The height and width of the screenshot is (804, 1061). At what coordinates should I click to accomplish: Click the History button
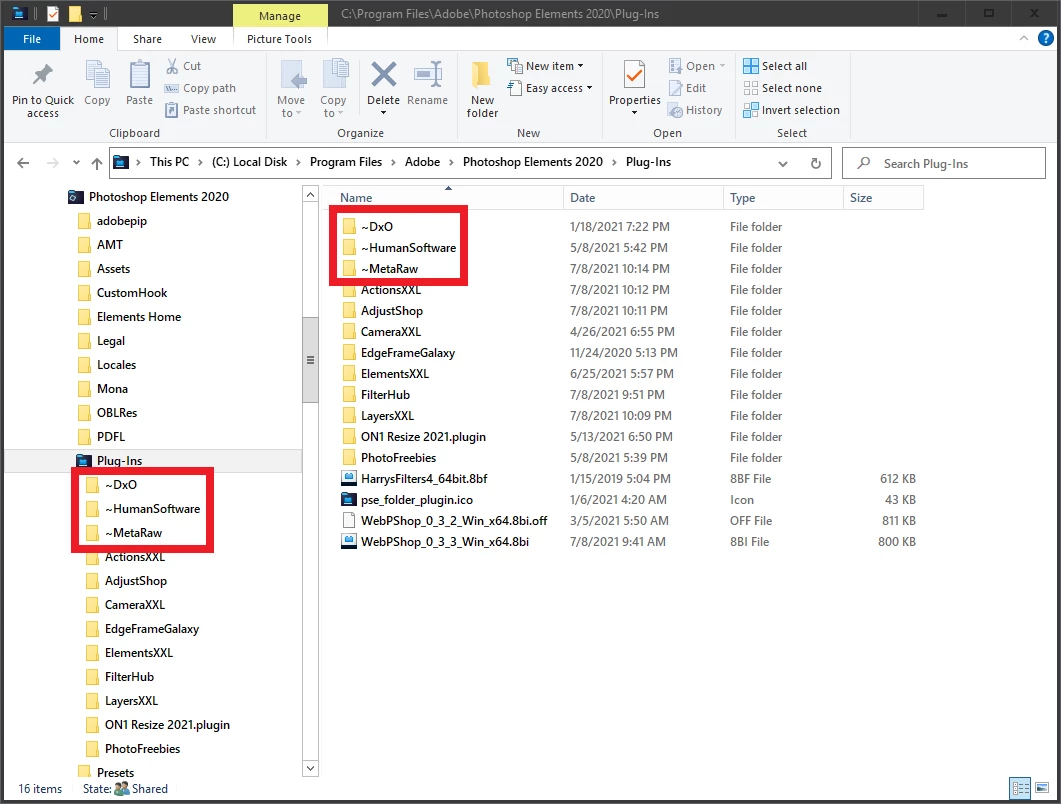695,110
